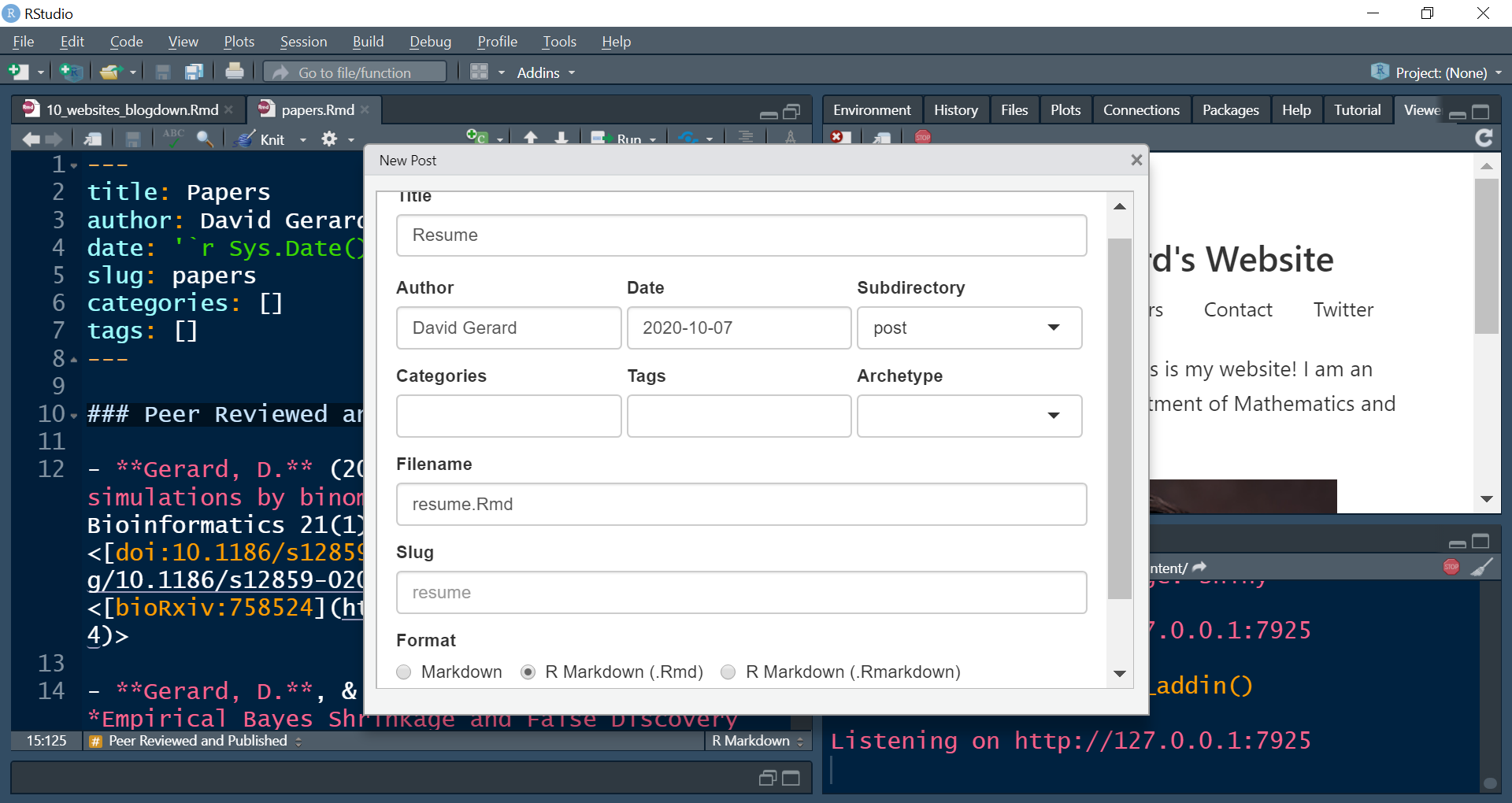This screenshot has width=1512, height=803.
Task: Expand the Knit options dropdown arrow
Action: (x=303, y=140)
